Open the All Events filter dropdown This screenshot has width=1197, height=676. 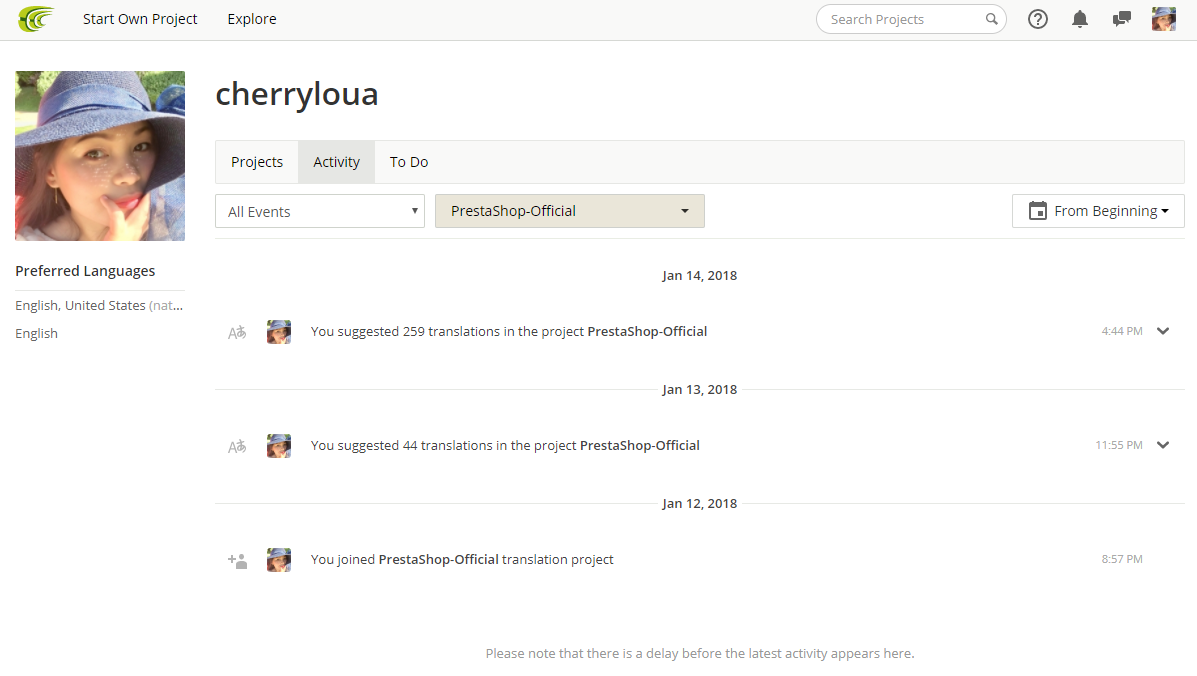click(x=320, y=211)
